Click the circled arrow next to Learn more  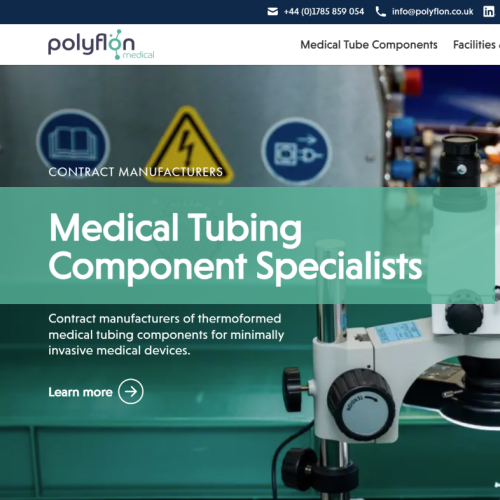131,391
